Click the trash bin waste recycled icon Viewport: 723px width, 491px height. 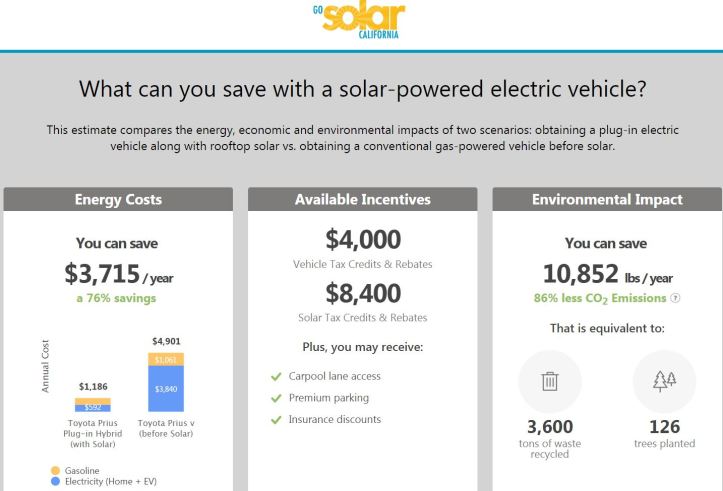tap(549, 381)
